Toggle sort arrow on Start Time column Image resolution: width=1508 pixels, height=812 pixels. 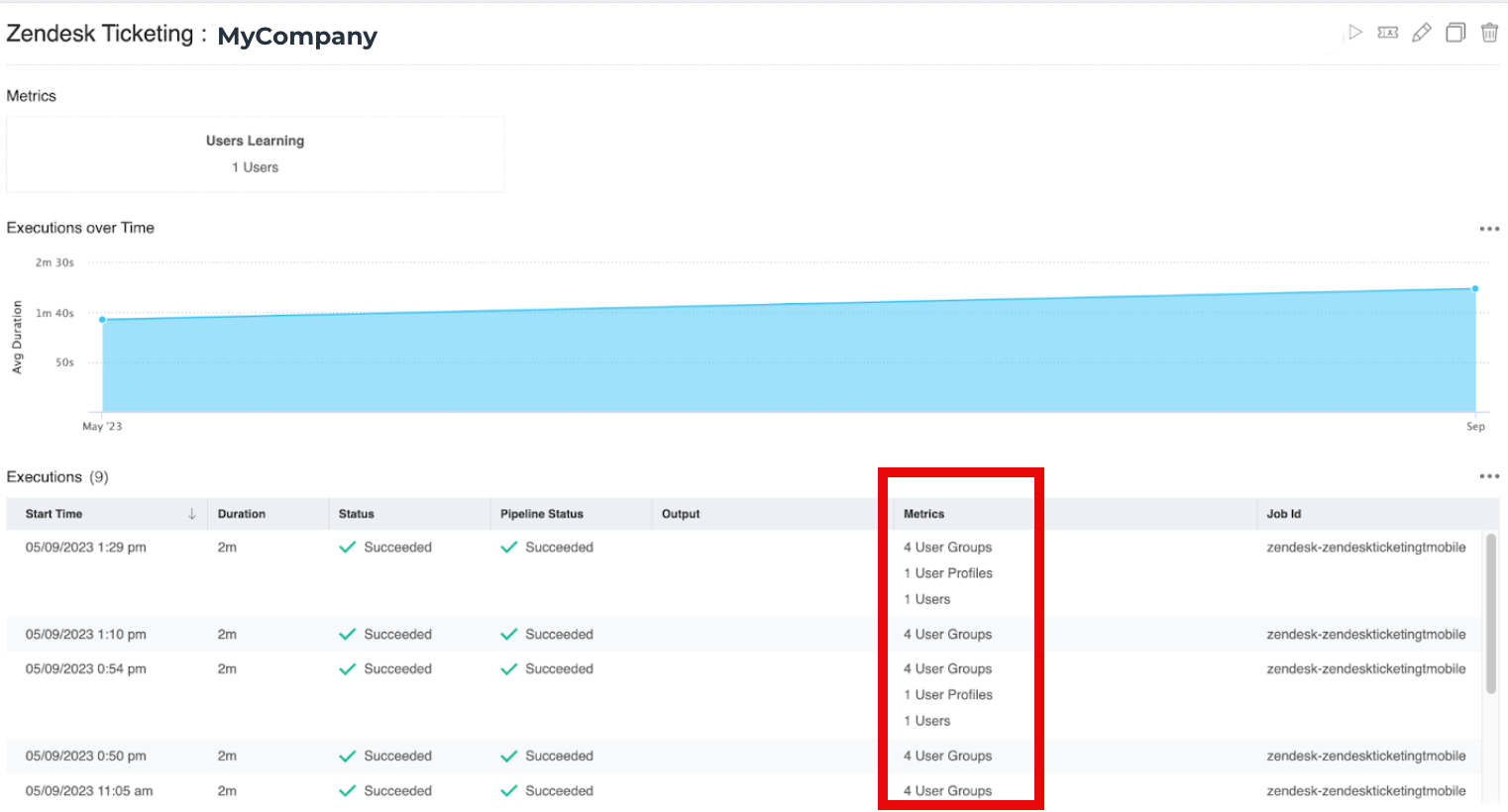191,514
